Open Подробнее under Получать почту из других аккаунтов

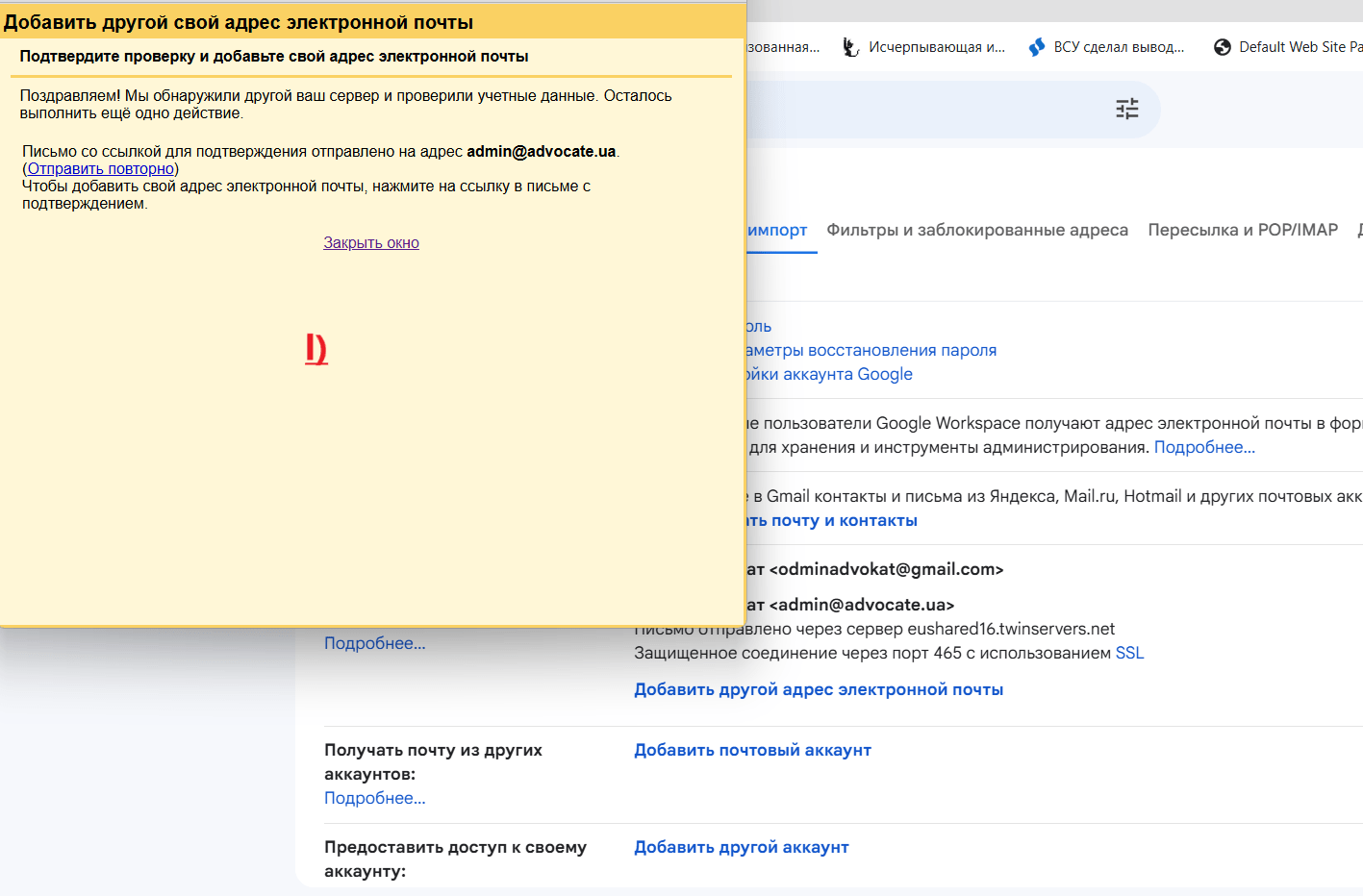point(375,798)
